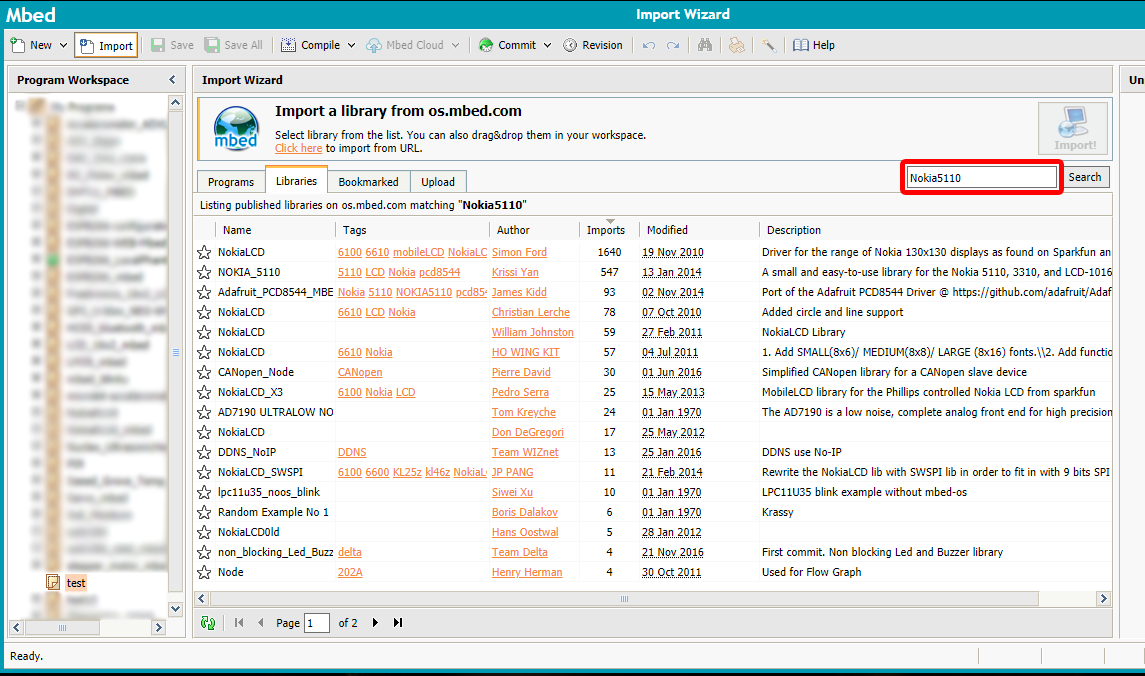Click the binoculars Find icon in toolbar
The height and width of the screenshot is (676, 1145).
click(705, 45)
